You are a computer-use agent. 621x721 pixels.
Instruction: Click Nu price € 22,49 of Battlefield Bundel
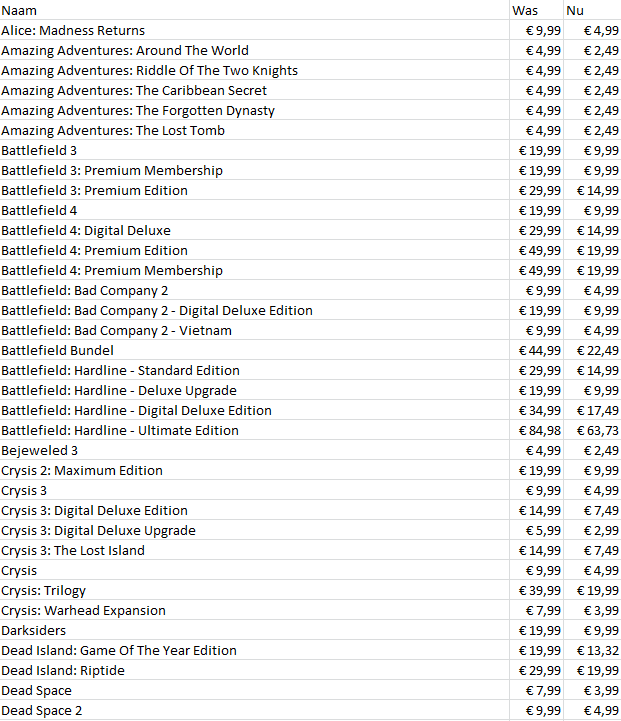(x=593, y=350)
